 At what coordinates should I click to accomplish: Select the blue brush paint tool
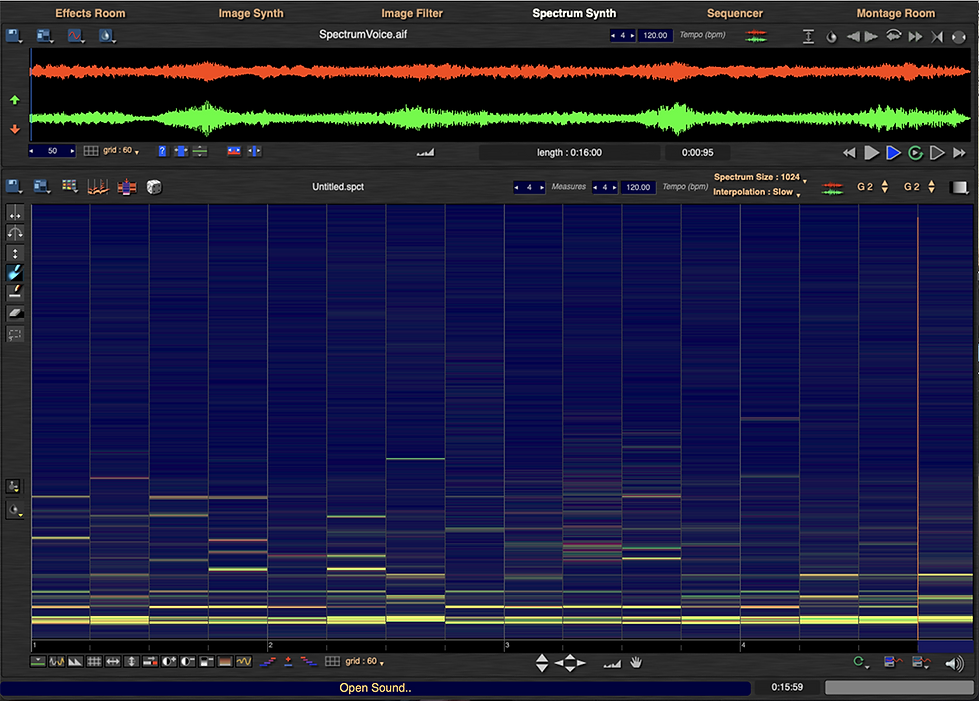(15, 272)
